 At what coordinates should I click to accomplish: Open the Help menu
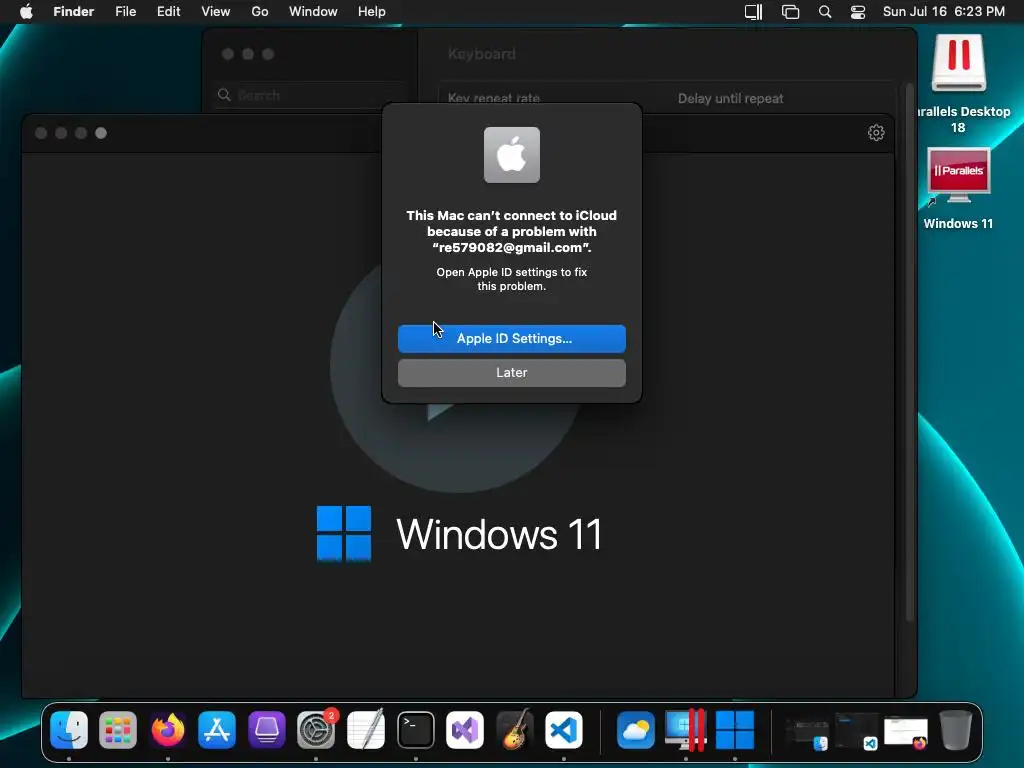coord(372,12)
